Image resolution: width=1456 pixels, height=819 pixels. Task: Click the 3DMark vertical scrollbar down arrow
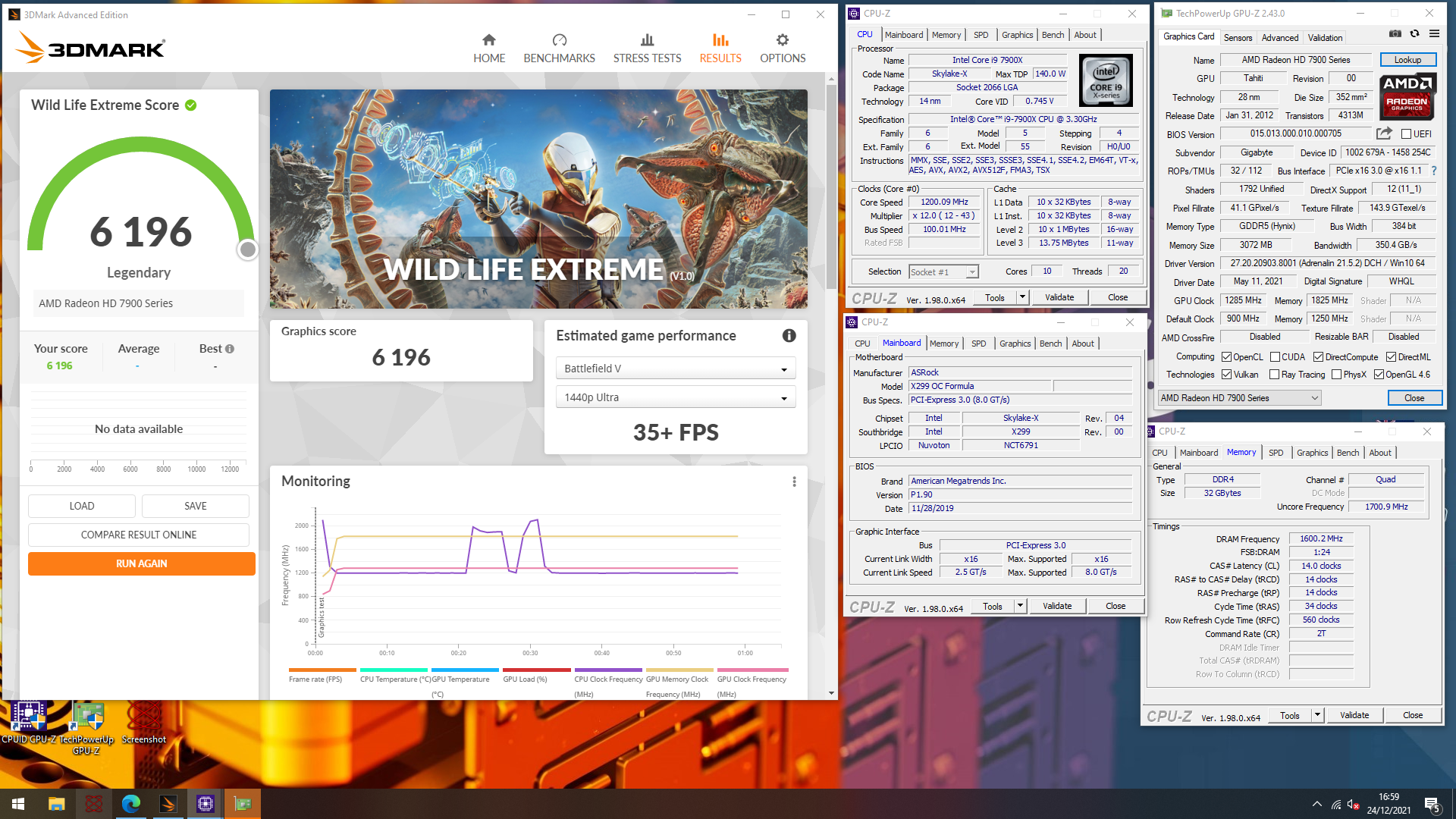pos(831,693)
